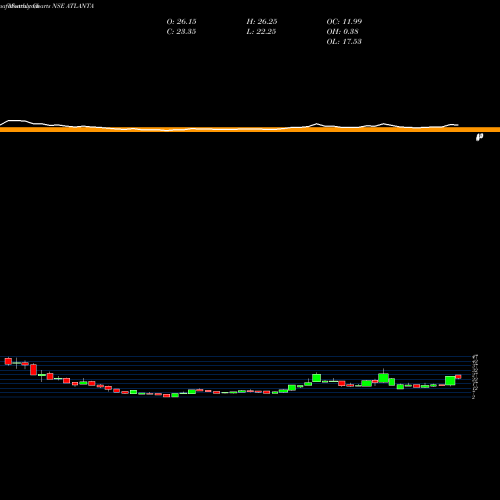Select the low price "L: 22.25"
Viewport: 500px width, 500px height.
click(261, 31)
